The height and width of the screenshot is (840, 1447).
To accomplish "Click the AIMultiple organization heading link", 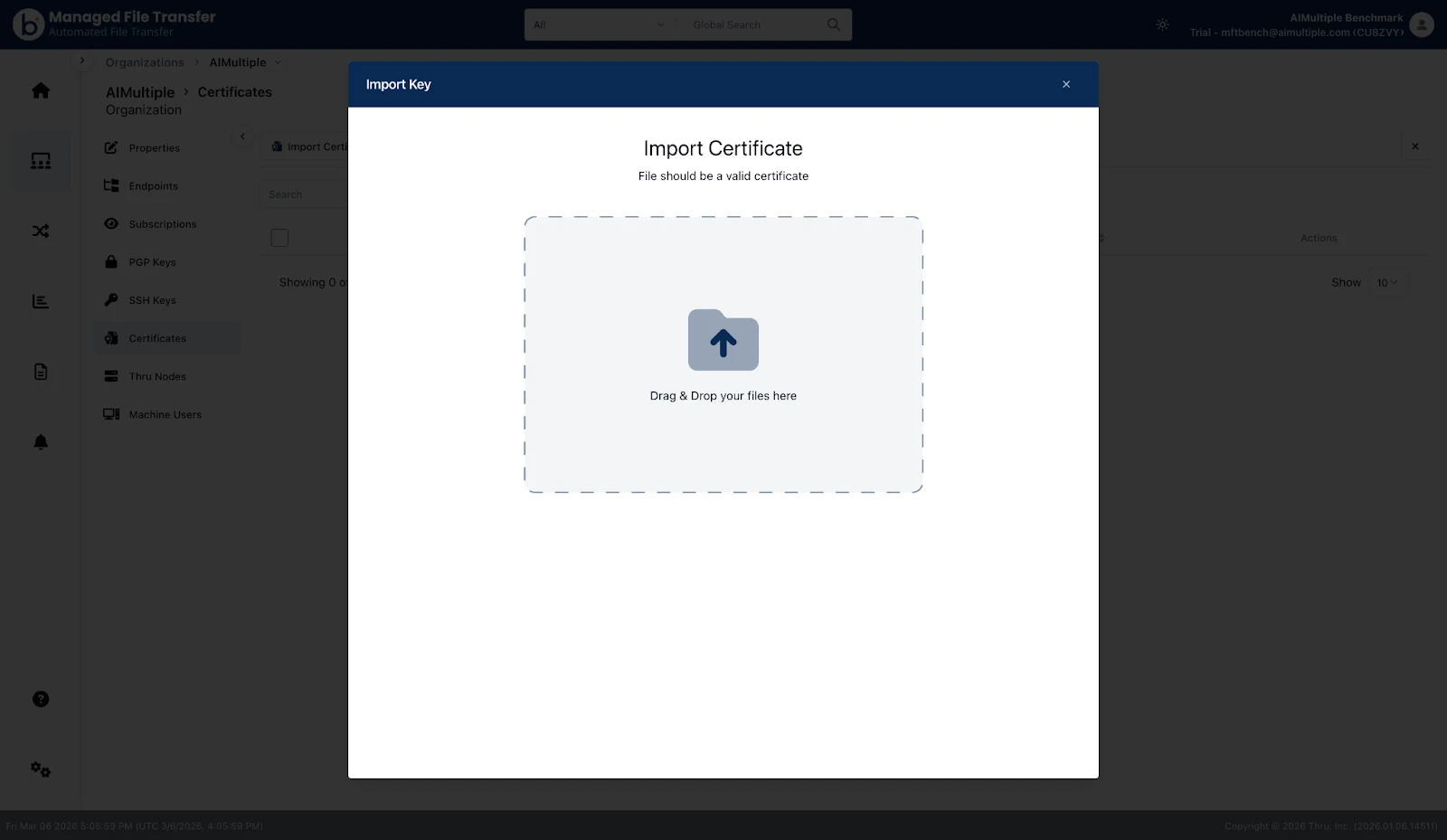I will point(140,92).
